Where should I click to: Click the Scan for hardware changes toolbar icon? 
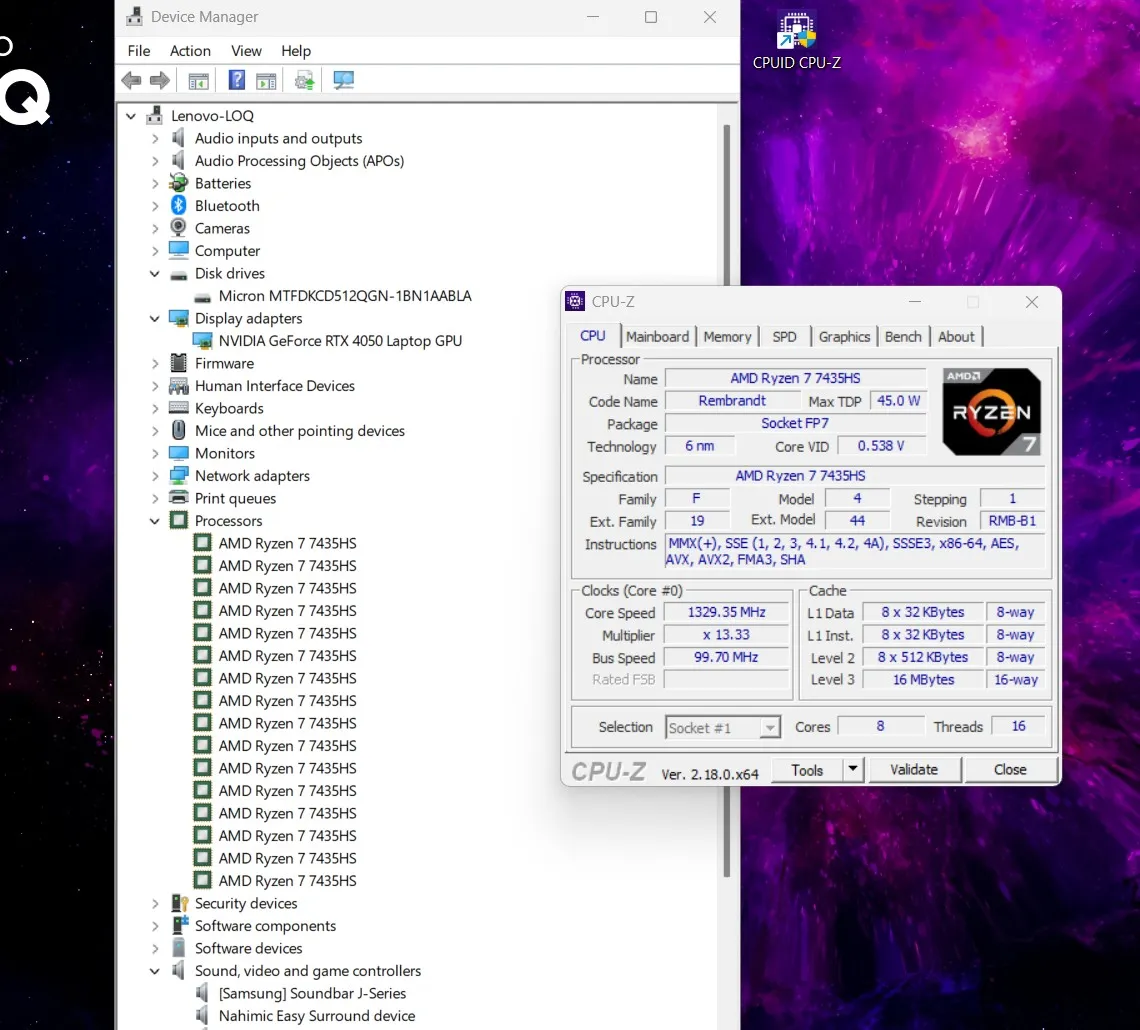pyautogui.click(x=344, y=81)
